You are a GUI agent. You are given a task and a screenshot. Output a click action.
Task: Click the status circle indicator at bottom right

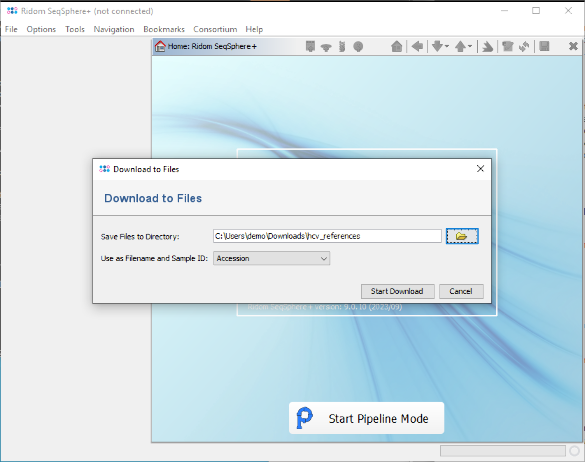pos(575,451)
